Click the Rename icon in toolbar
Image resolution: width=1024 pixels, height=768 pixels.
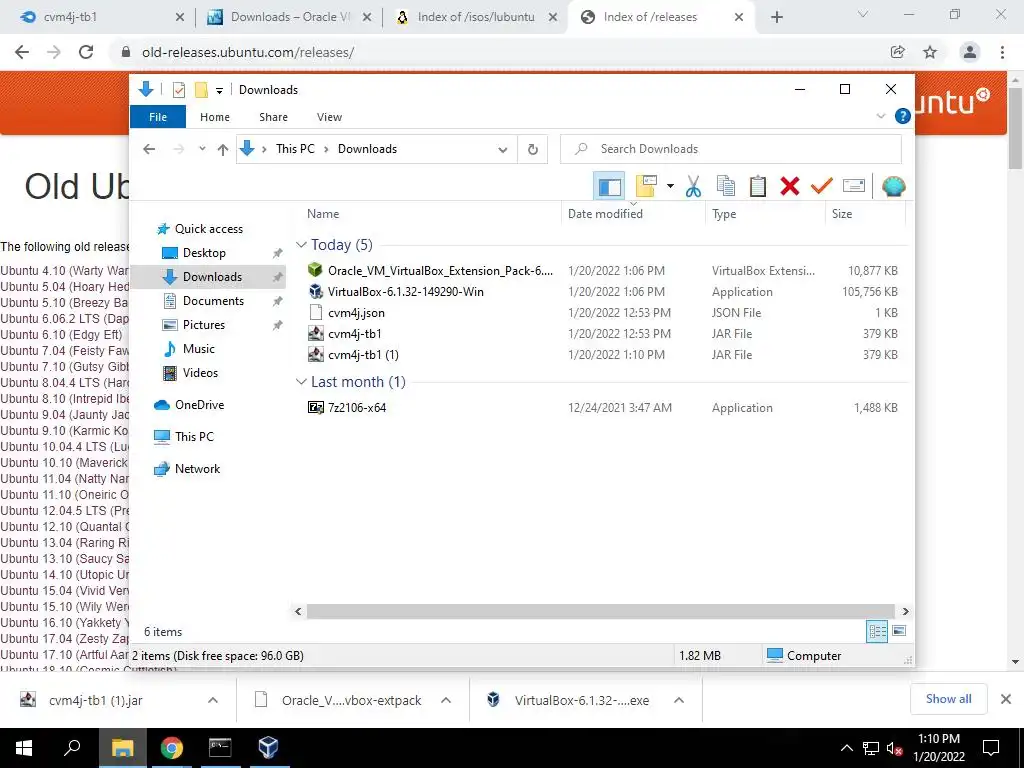point(854,187)
